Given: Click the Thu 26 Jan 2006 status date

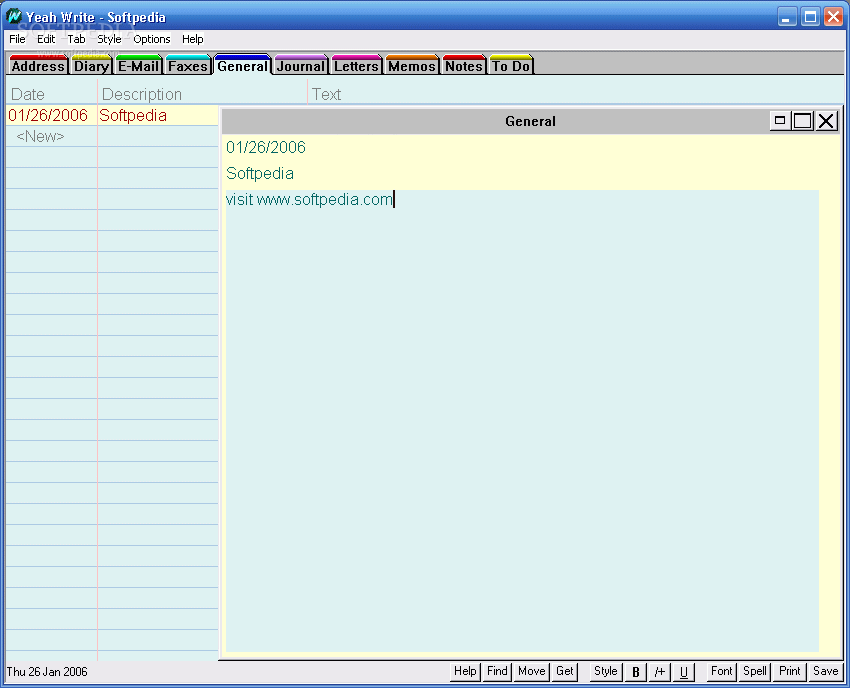Looking at the screenshot, I should 47,672.
